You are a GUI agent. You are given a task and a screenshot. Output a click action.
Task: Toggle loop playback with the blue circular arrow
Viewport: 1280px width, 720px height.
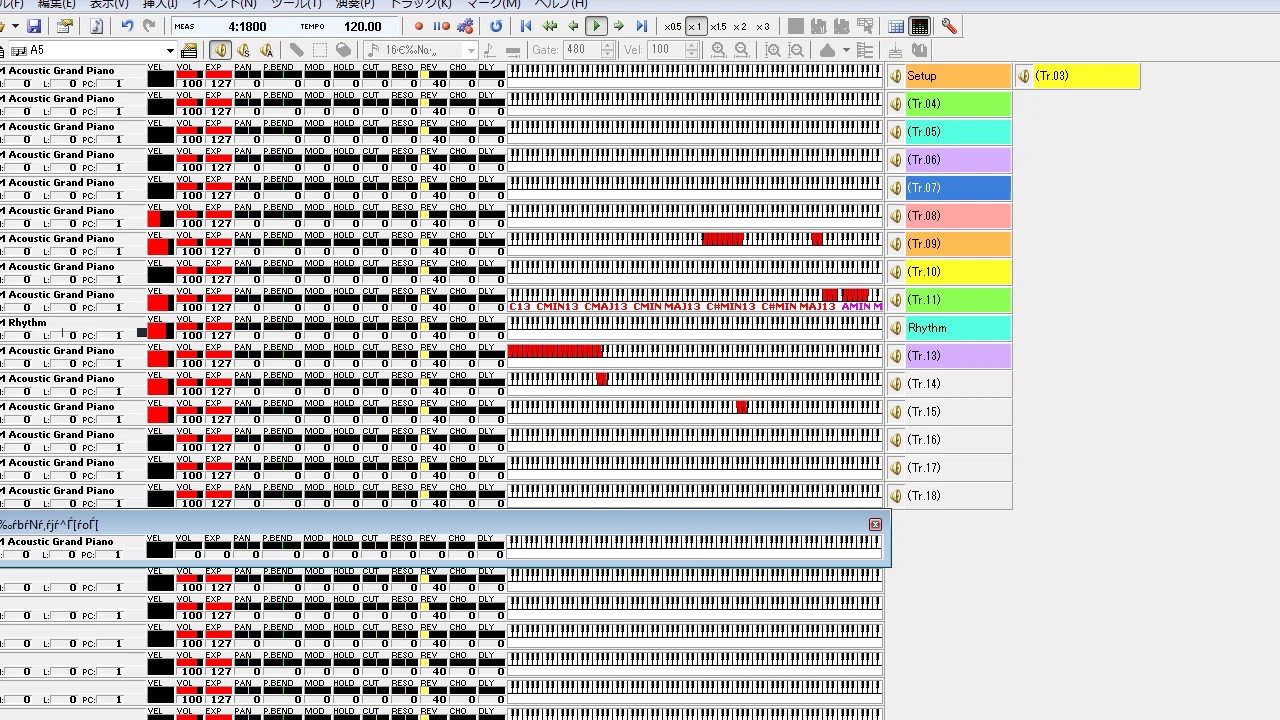click(x=496, y=26)
